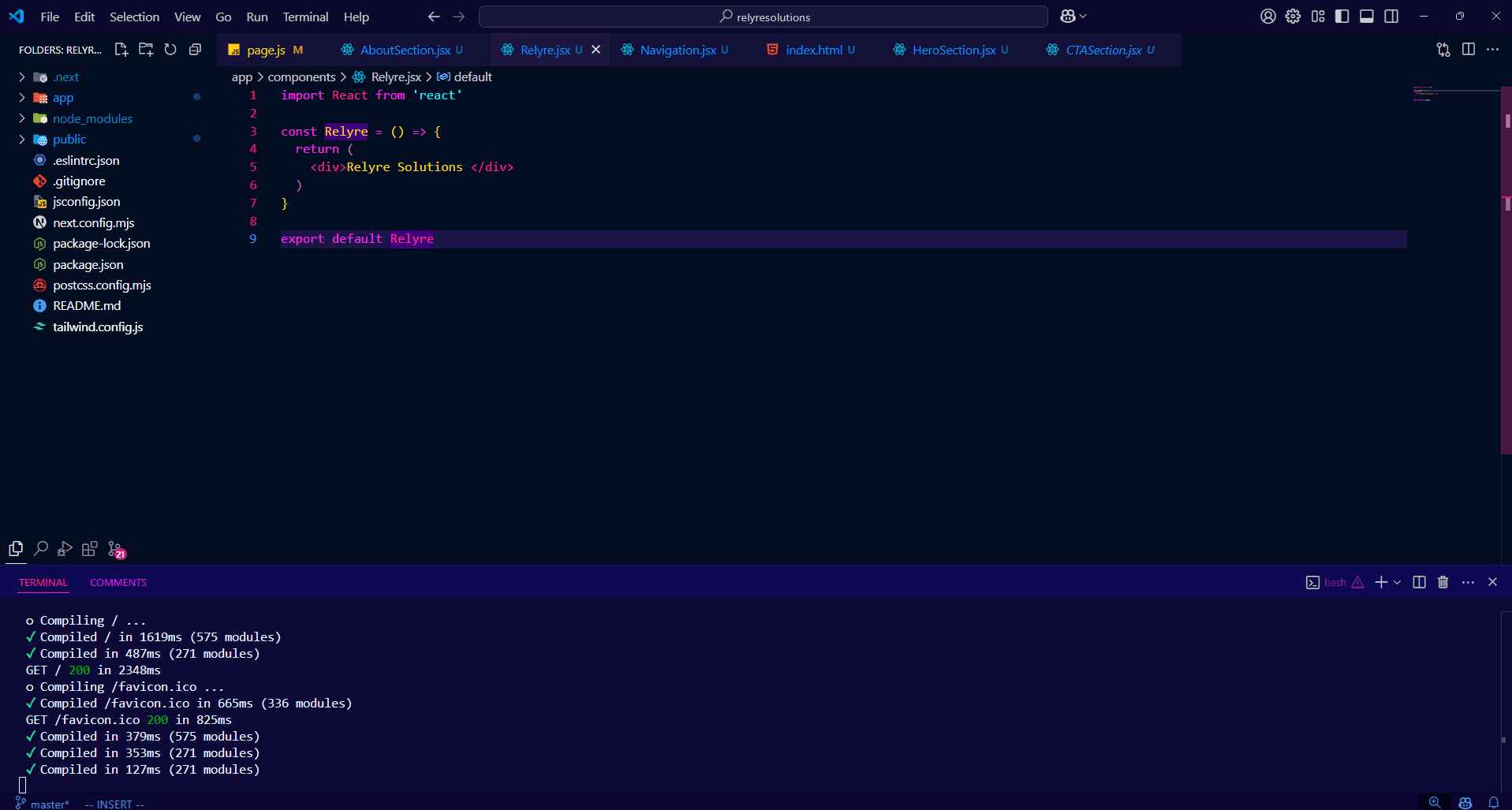1512x810 pixels.
Task: Open the Search view icon
Action: [x=41, y=548]
